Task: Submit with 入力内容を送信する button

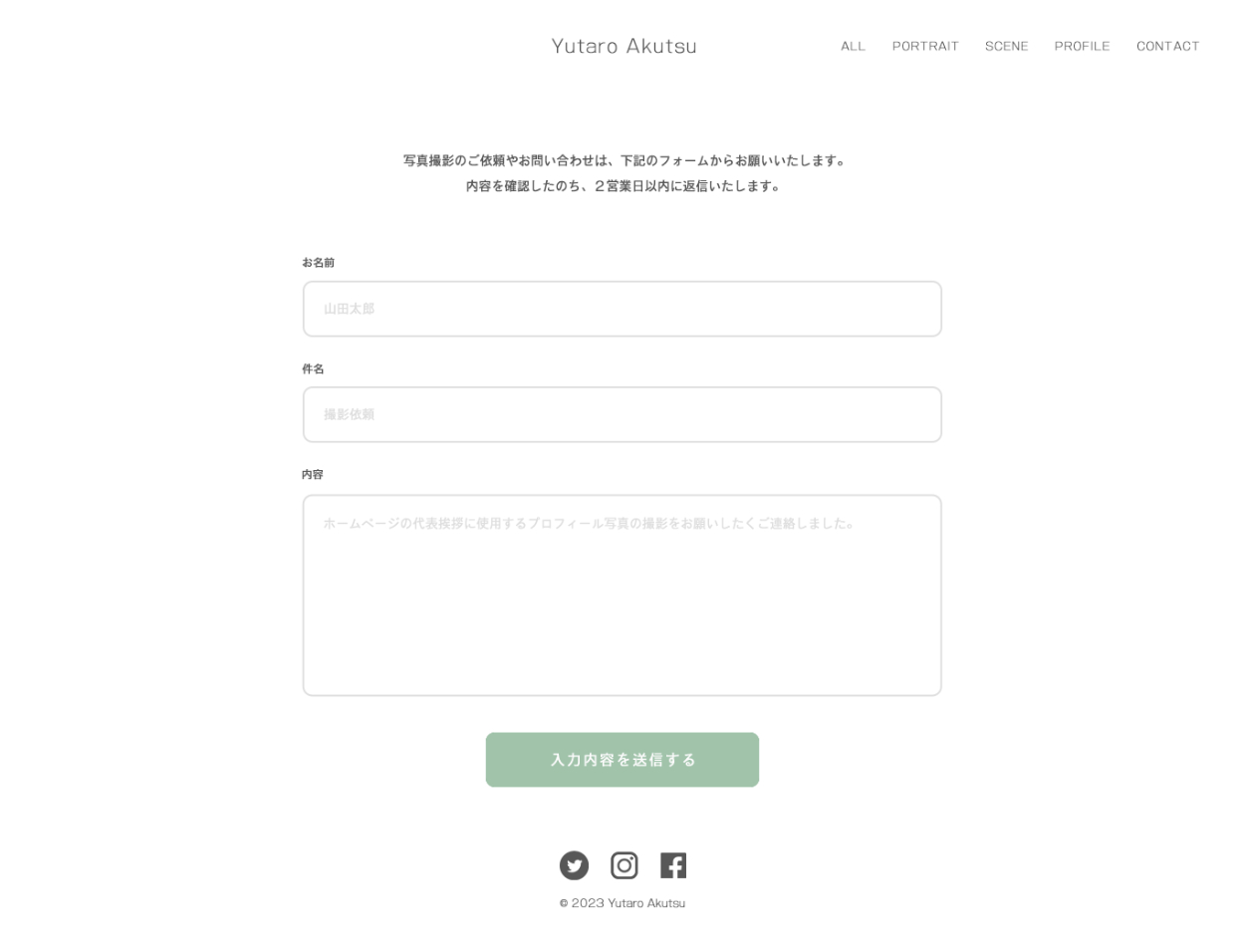Action: pyautogui.click(x=622, y=760)
